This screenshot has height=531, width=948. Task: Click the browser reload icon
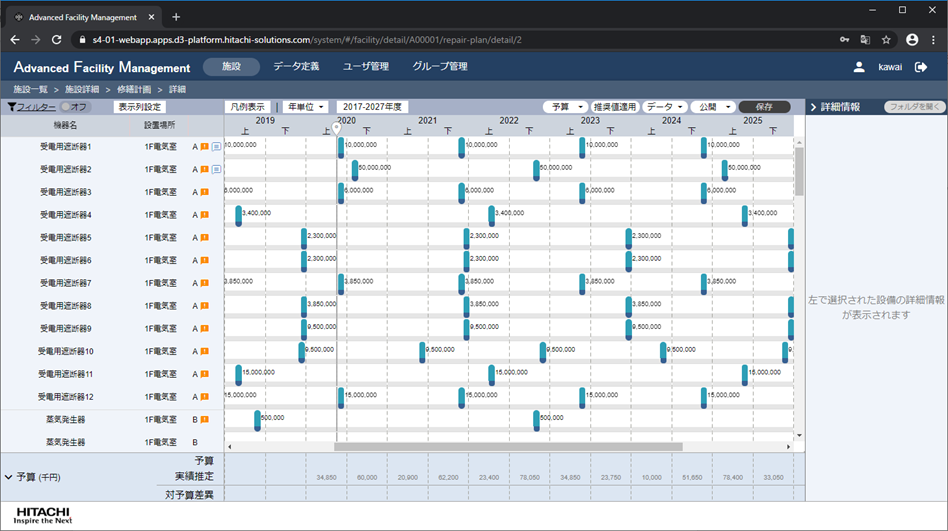coord(56,40)
